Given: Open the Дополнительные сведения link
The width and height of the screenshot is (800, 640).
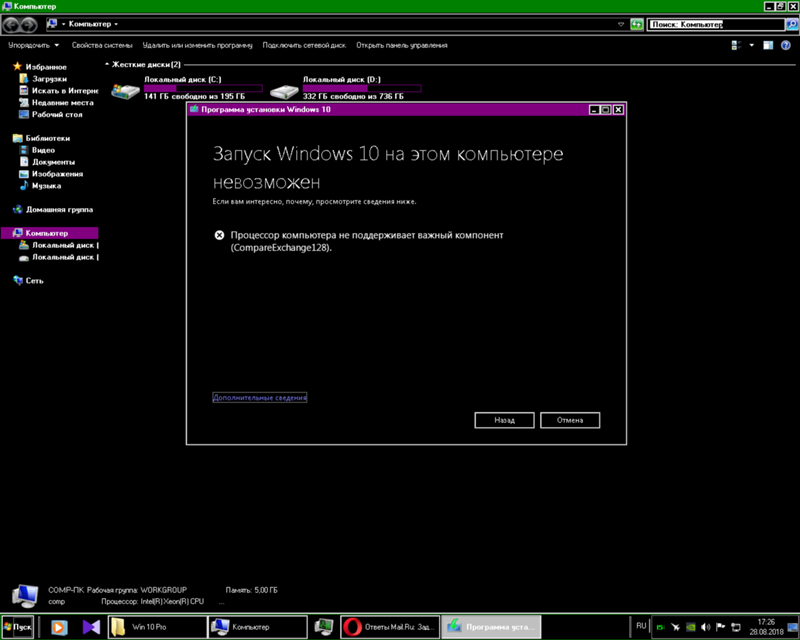Looking at the screenshot, I should 260,398.
